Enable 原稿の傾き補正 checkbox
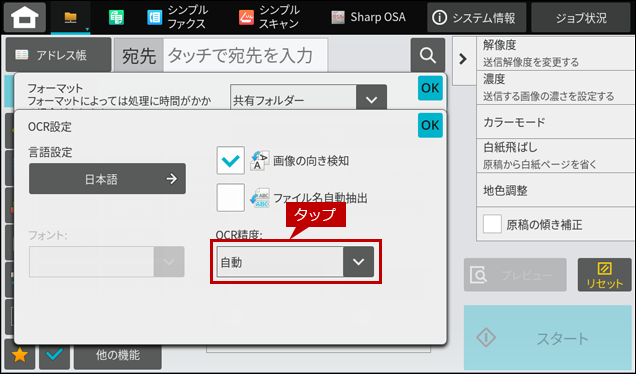This screenshot has width=636, height=374. click(x=492, y=224)
